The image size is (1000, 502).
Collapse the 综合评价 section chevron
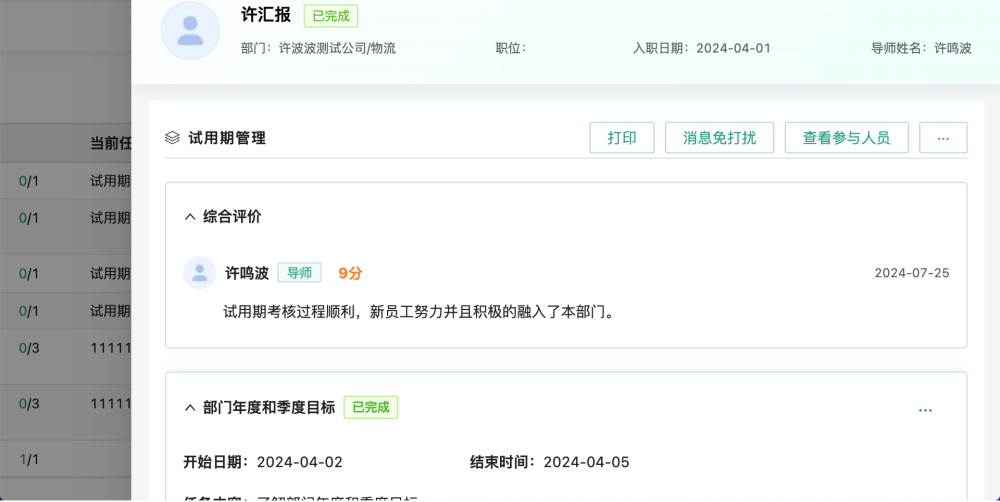coord(190,217)
